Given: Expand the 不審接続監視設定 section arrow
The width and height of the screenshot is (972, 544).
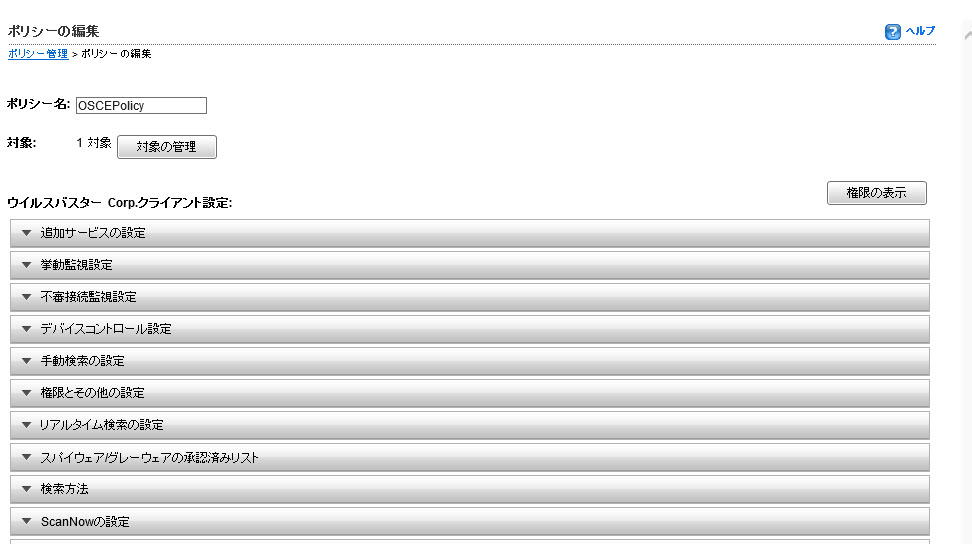Looking at the screenshot, I should tap(26, 297).
